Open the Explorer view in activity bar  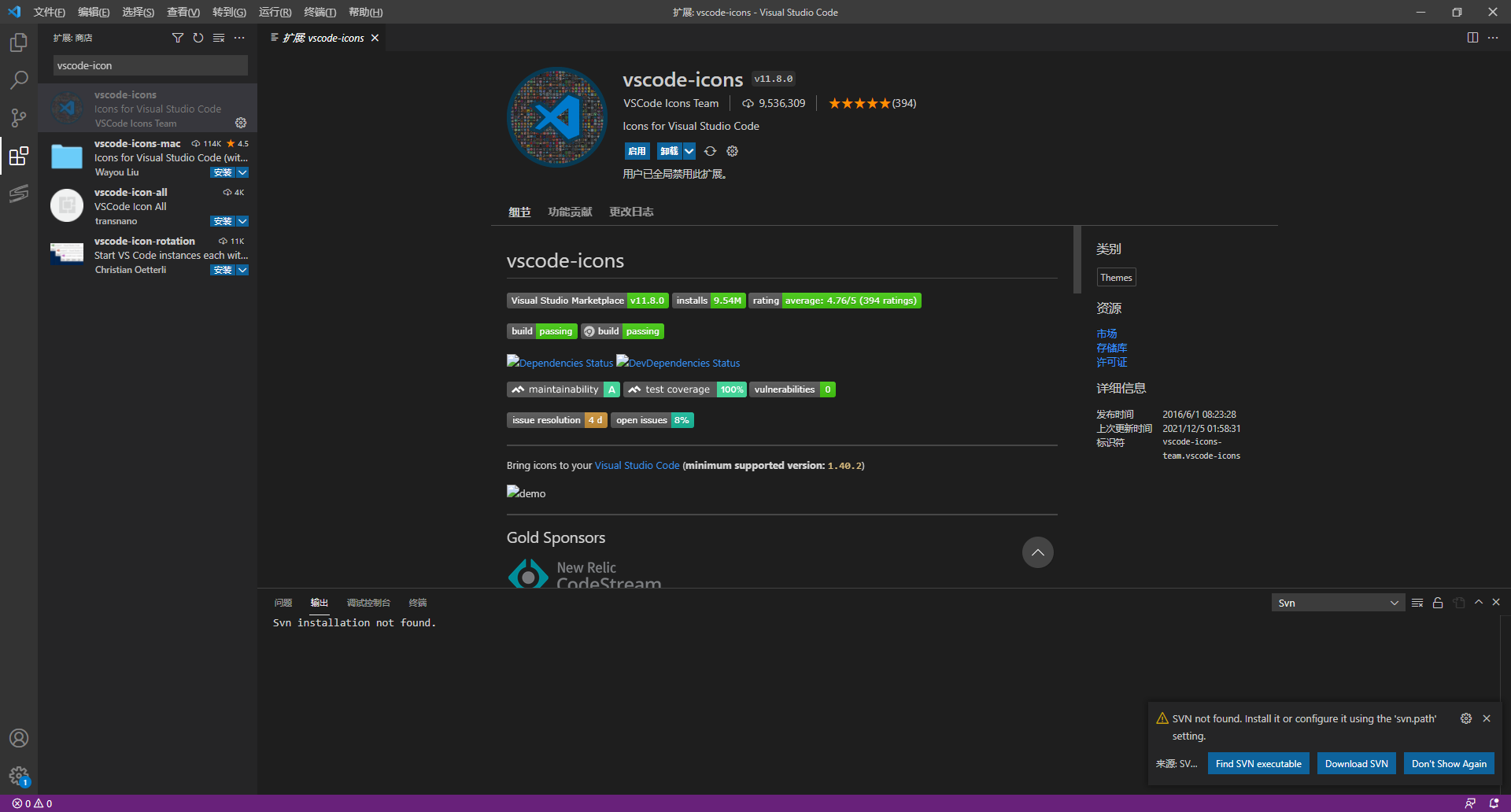[19, 42]
